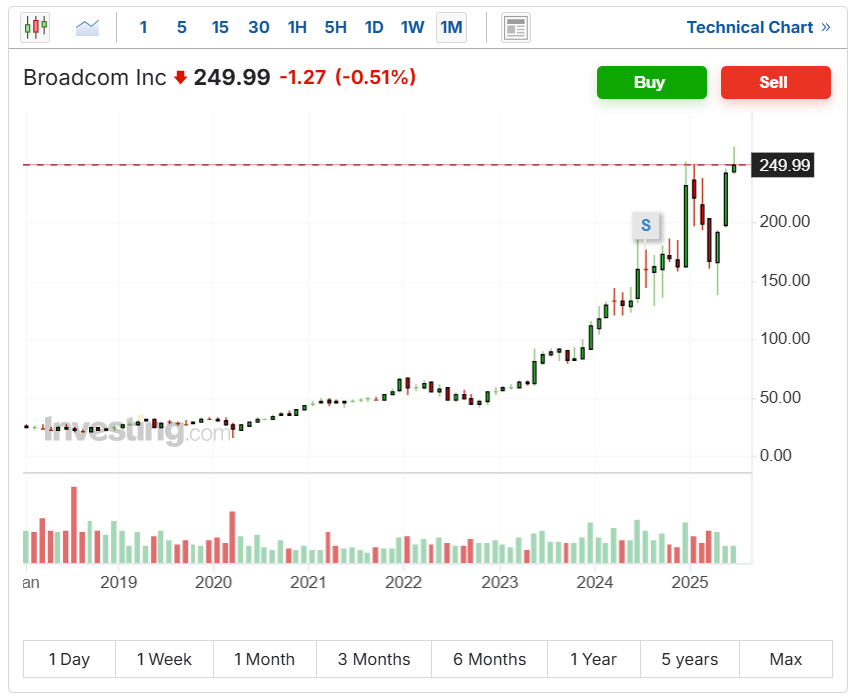
Task: Select the 1W interval
Action: point(412,27)
